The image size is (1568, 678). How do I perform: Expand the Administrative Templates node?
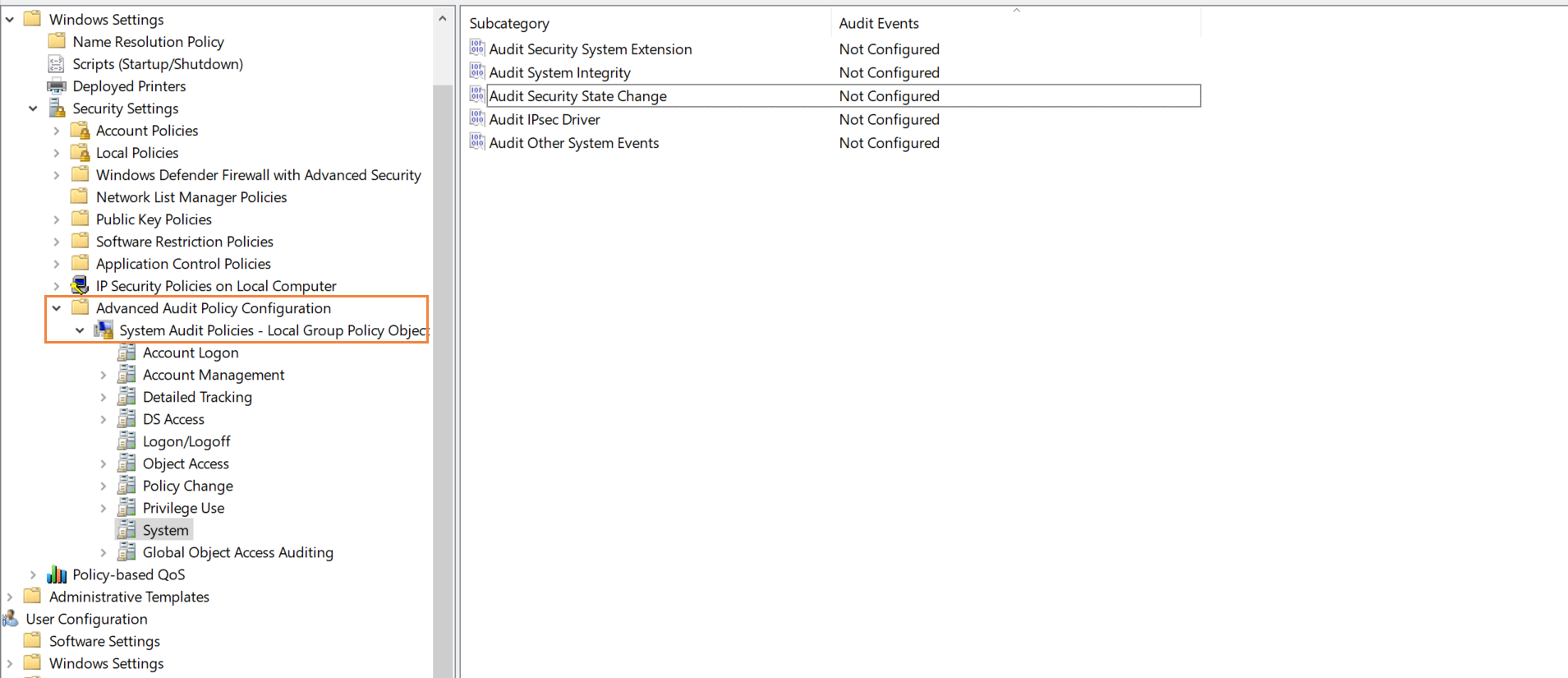click(x=9, y=597)
